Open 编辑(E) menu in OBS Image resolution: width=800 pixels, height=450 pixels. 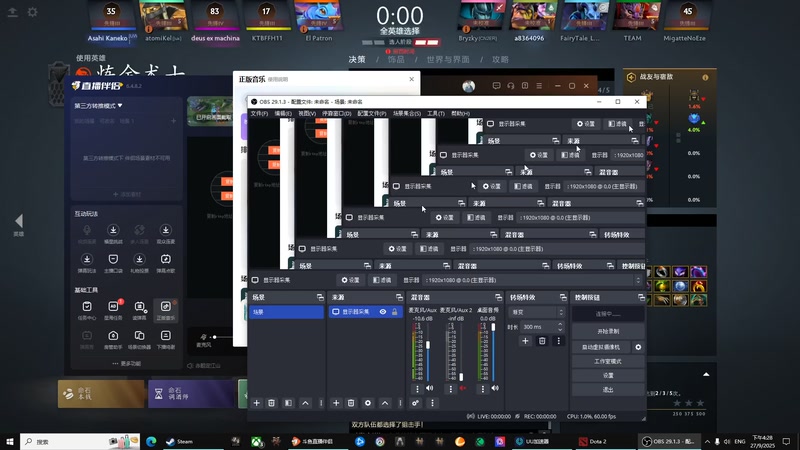283,113
